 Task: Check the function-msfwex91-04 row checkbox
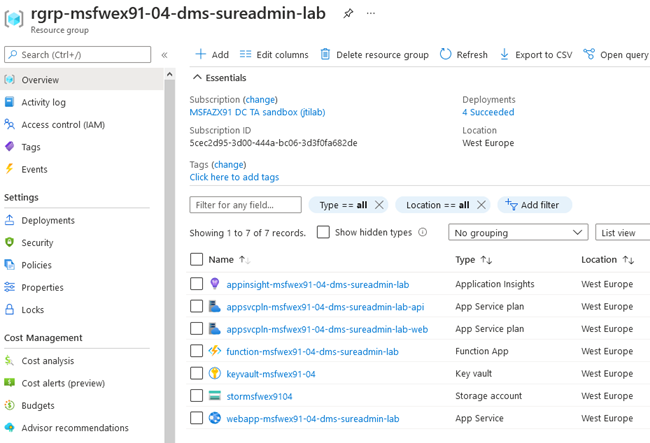pos(196,351)
